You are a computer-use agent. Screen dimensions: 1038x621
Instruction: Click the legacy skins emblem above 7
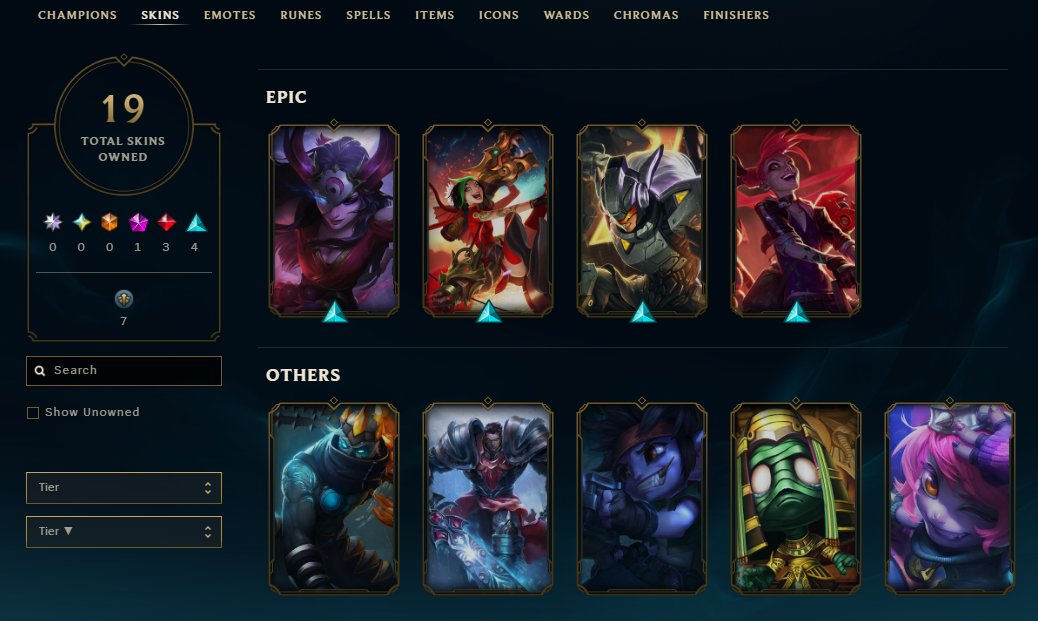click(124, 299)
